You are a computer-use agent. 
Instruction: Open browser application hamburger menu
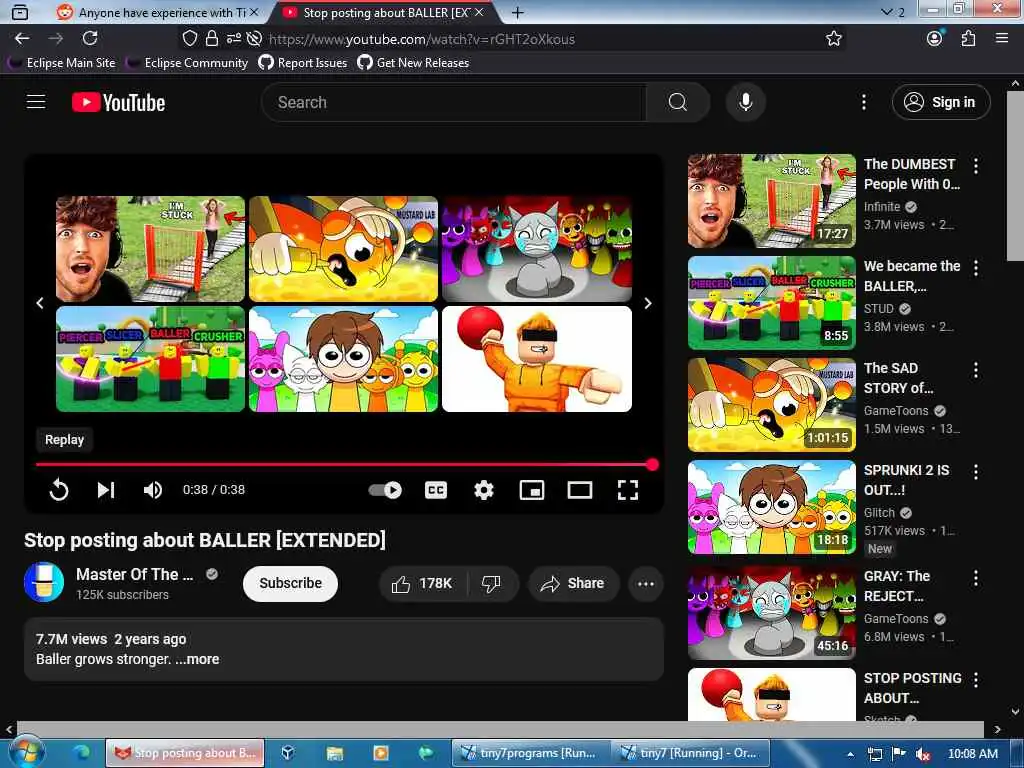[x=1002, y=39]
